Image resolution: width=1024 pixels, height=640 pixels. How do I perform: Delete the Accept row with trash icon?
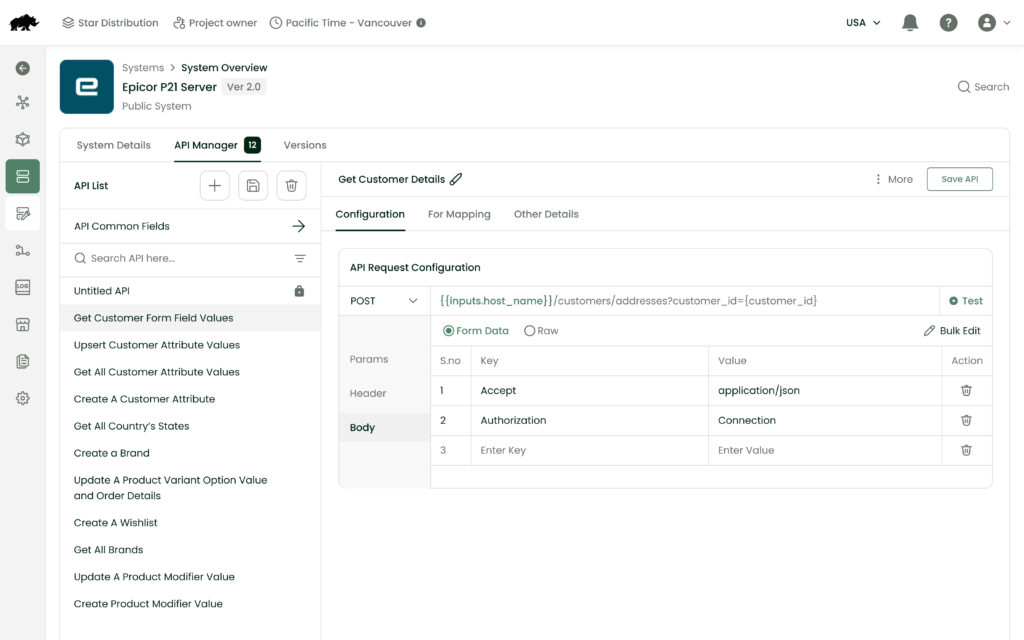click(966, 391)
